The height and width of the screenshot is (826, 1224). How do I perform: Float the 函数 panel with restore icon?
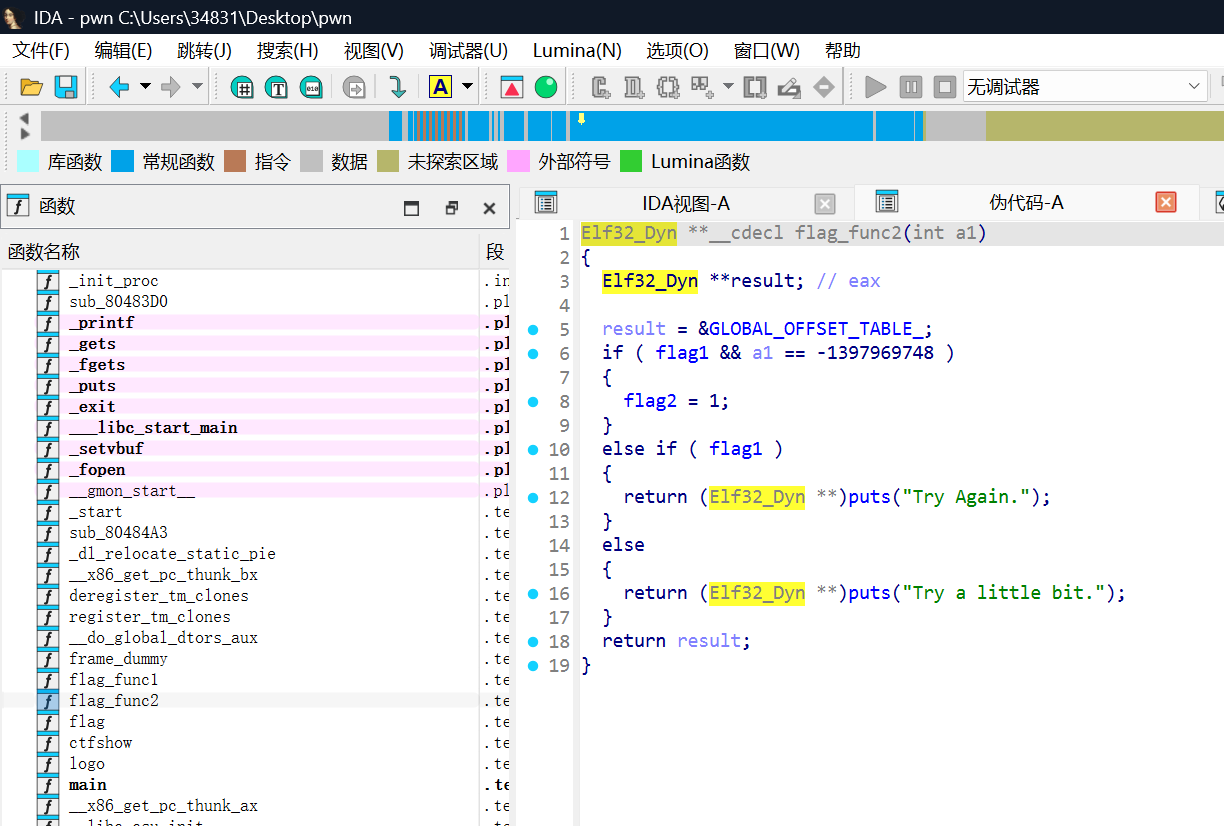click(451, 208)
